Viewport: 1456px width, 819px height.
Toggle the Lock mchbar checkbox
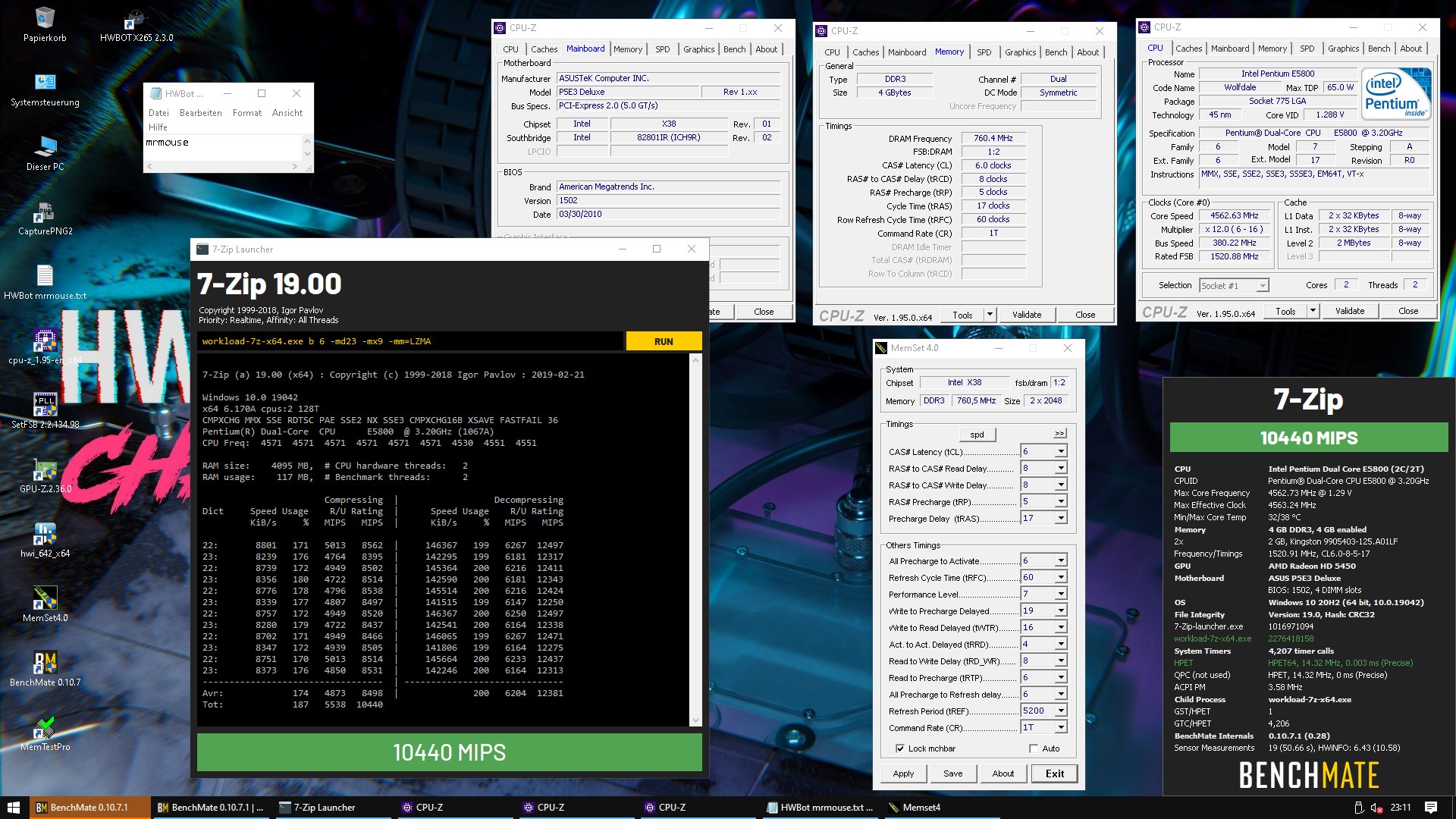tap(900, 748)
